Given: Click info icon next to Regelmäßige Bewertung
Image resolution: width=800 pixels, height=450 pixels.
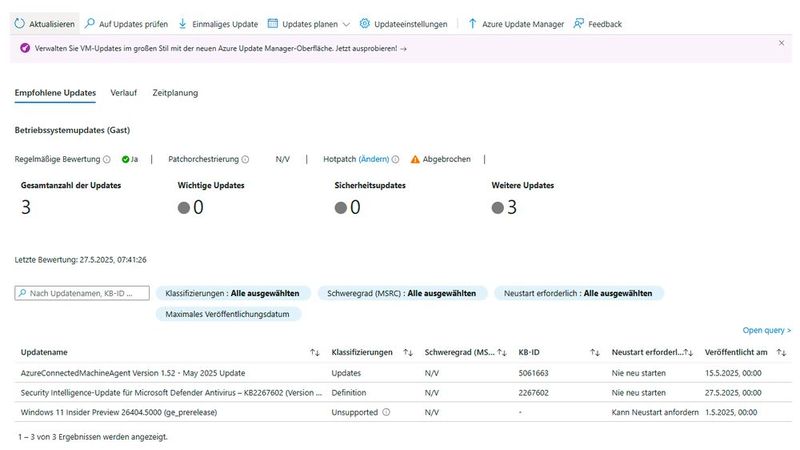Looking at the screenshot, I should click(x=107, y=159).
